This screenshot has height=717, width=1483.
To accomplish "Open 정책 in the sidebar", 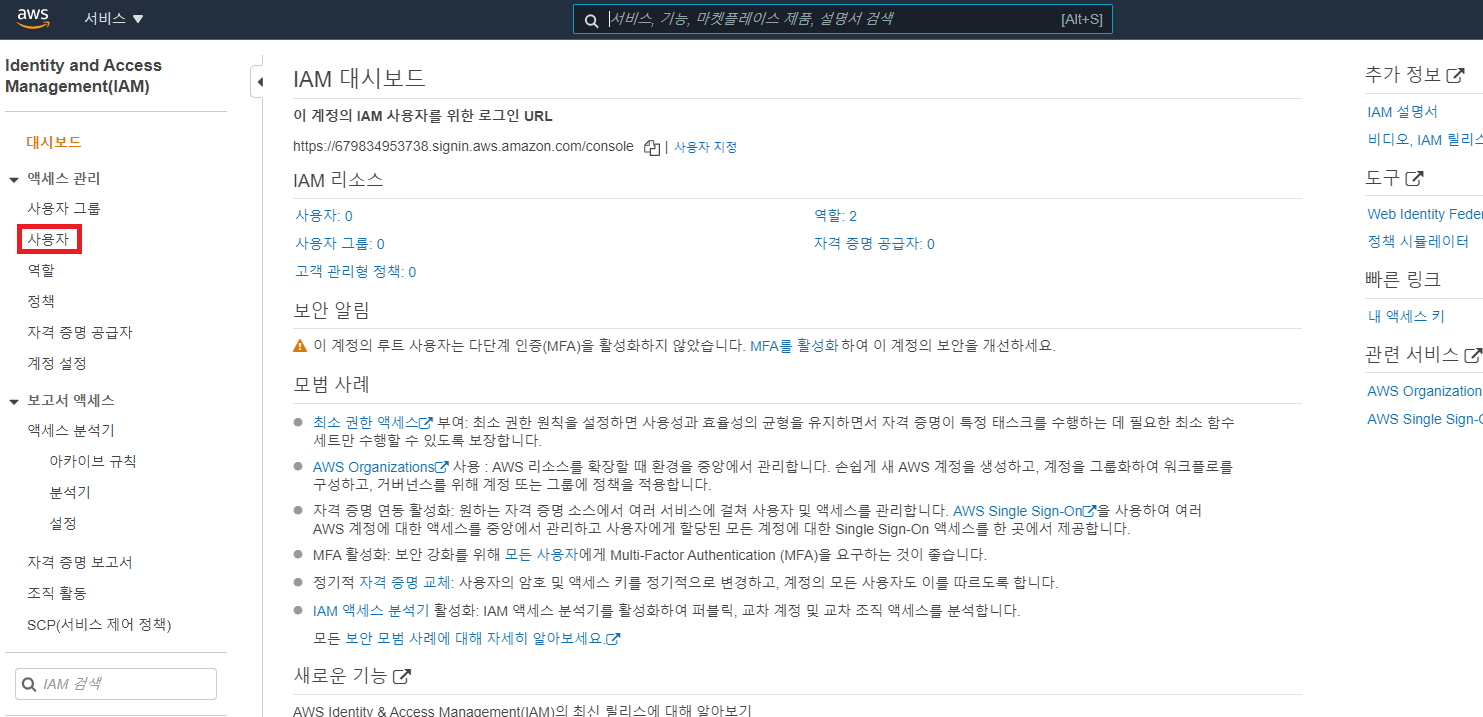I will click(41, 301).
